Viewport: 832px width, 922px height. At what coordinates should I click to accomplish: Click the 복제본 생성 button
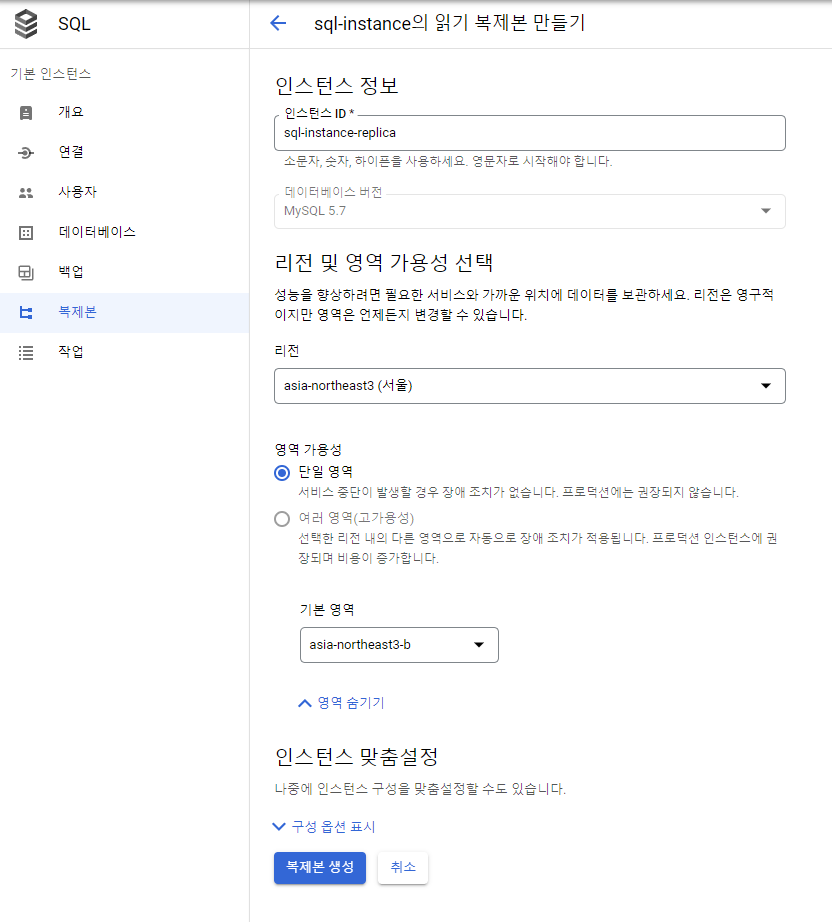(320, 867)
